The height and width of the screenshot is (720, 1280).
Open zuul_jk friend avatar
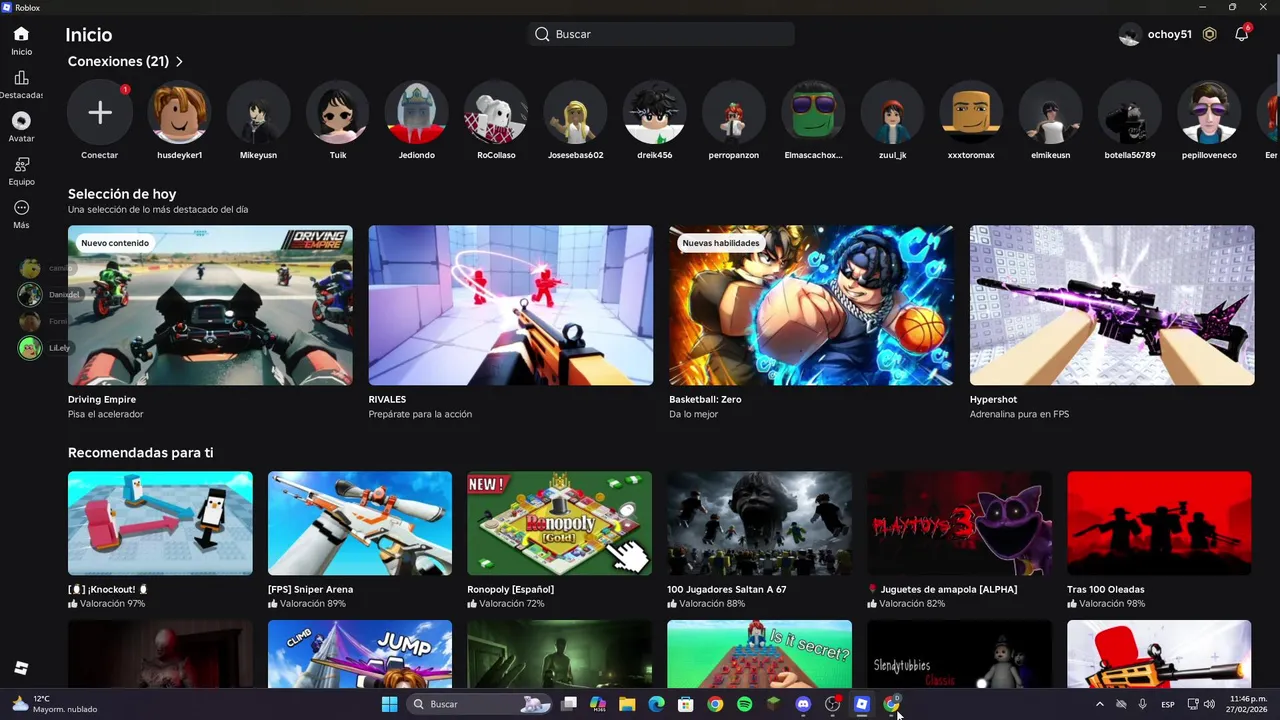[893, 113]
